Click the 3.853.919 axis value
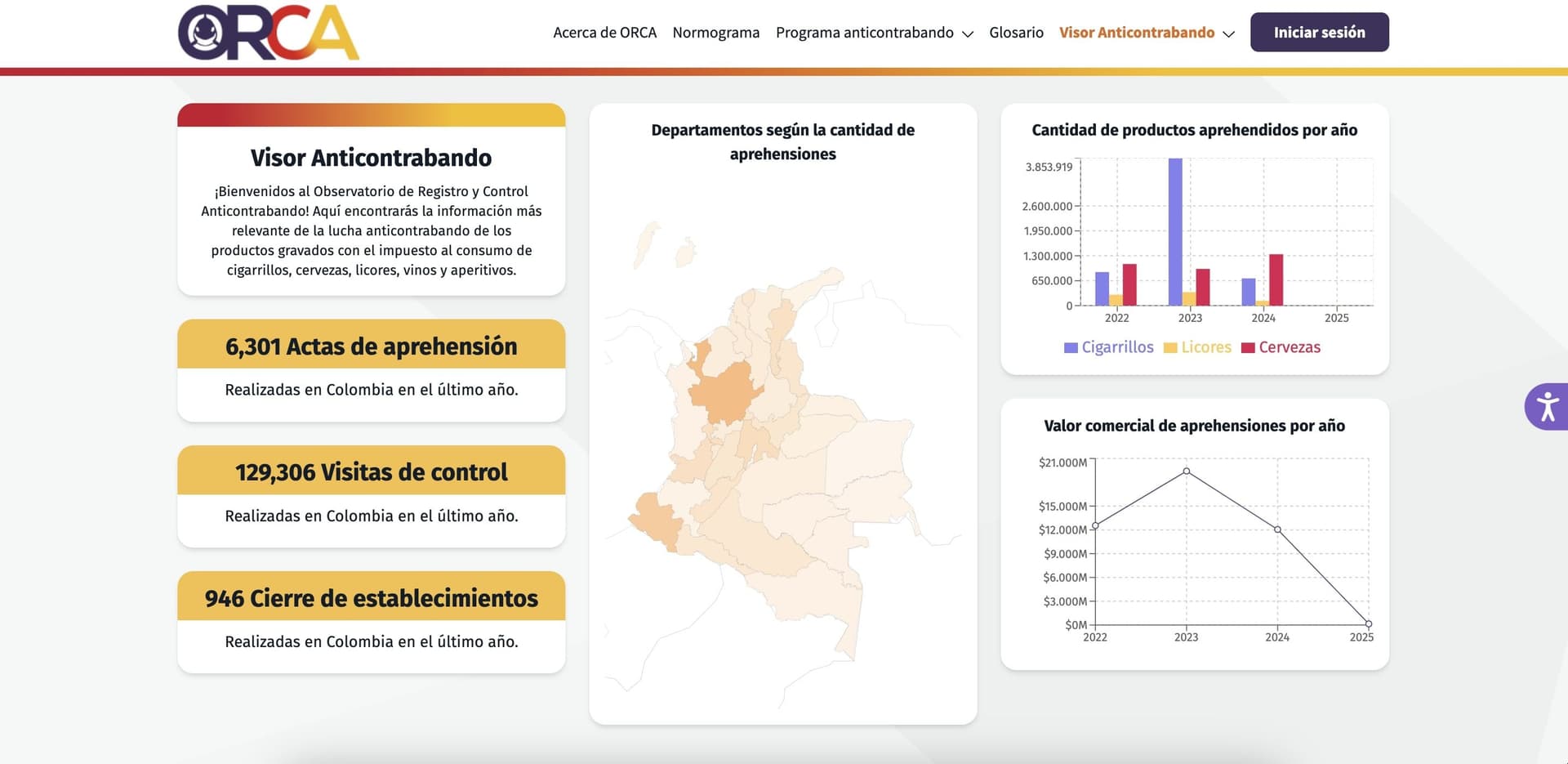 tap(1049, 167)
